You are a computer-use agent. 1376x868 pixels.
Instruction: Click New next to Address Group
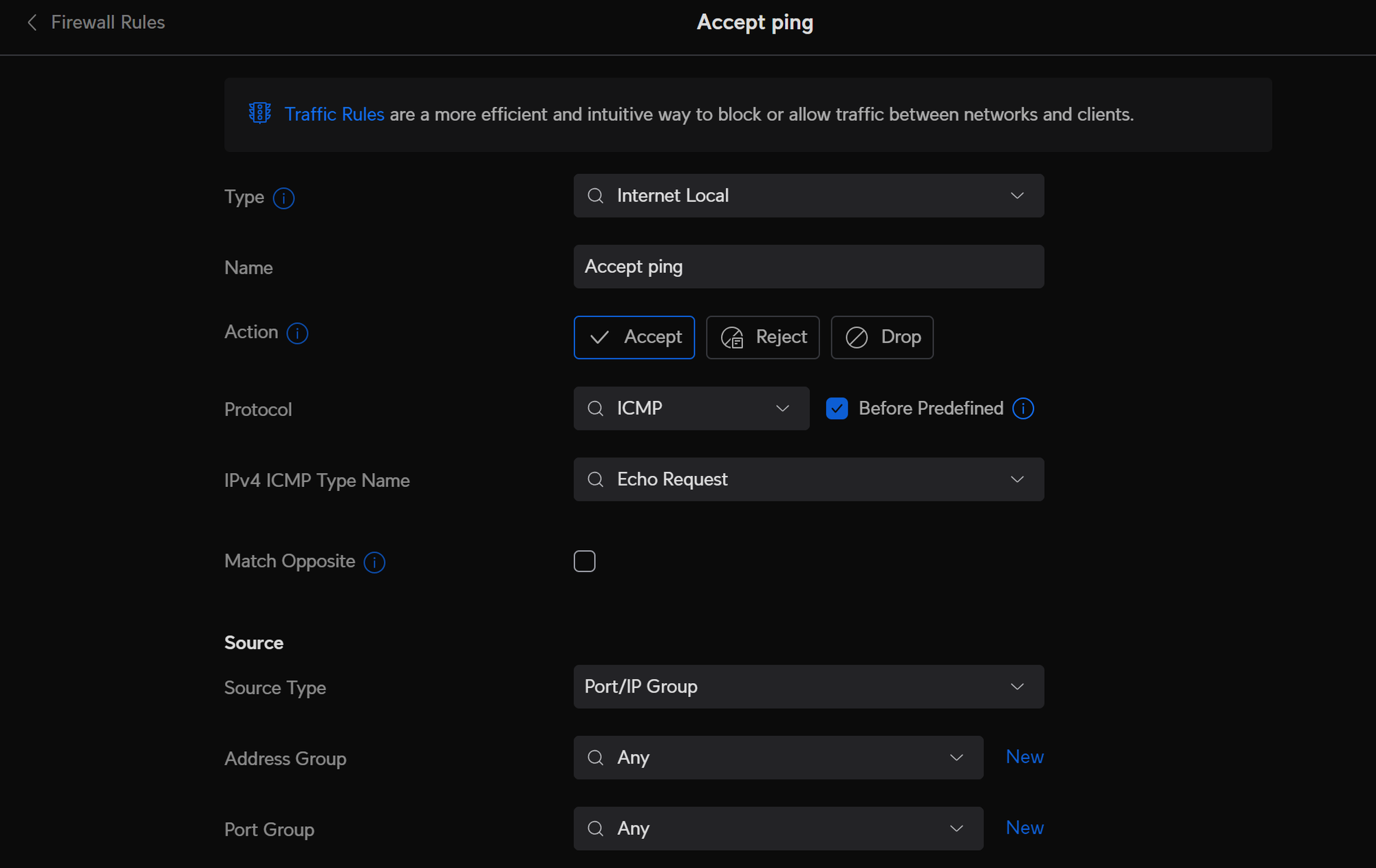tap(1024, 757)
